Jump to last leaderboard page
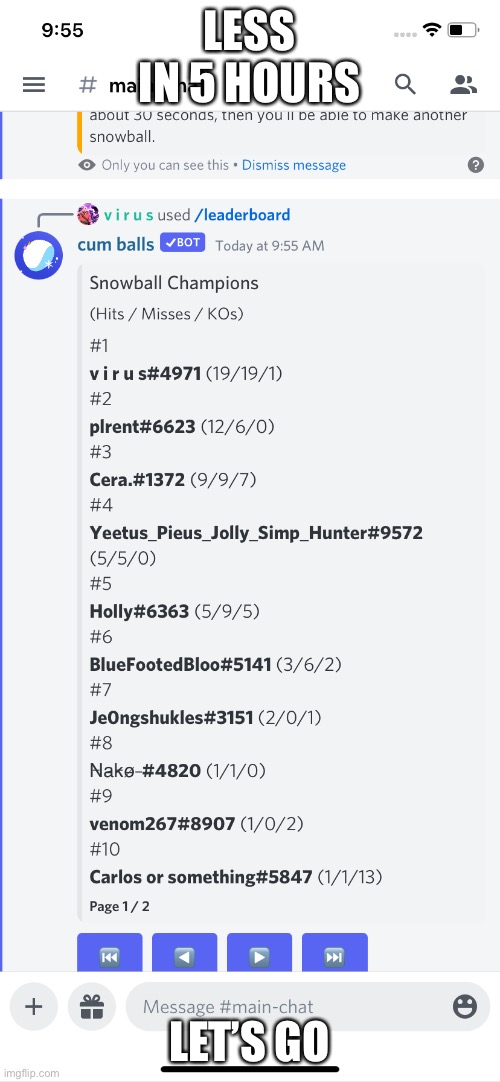 [x=334, y=954]
